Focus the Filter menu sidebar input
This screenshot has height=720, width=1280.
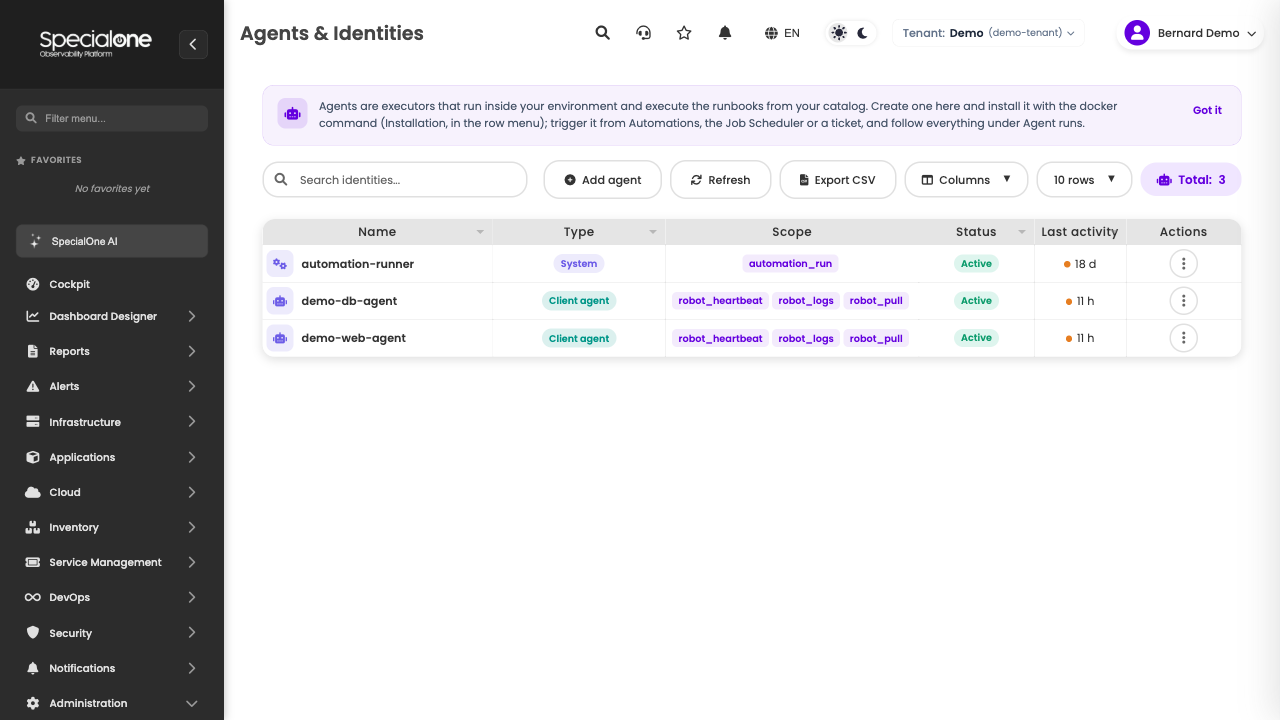pos(112,118)
